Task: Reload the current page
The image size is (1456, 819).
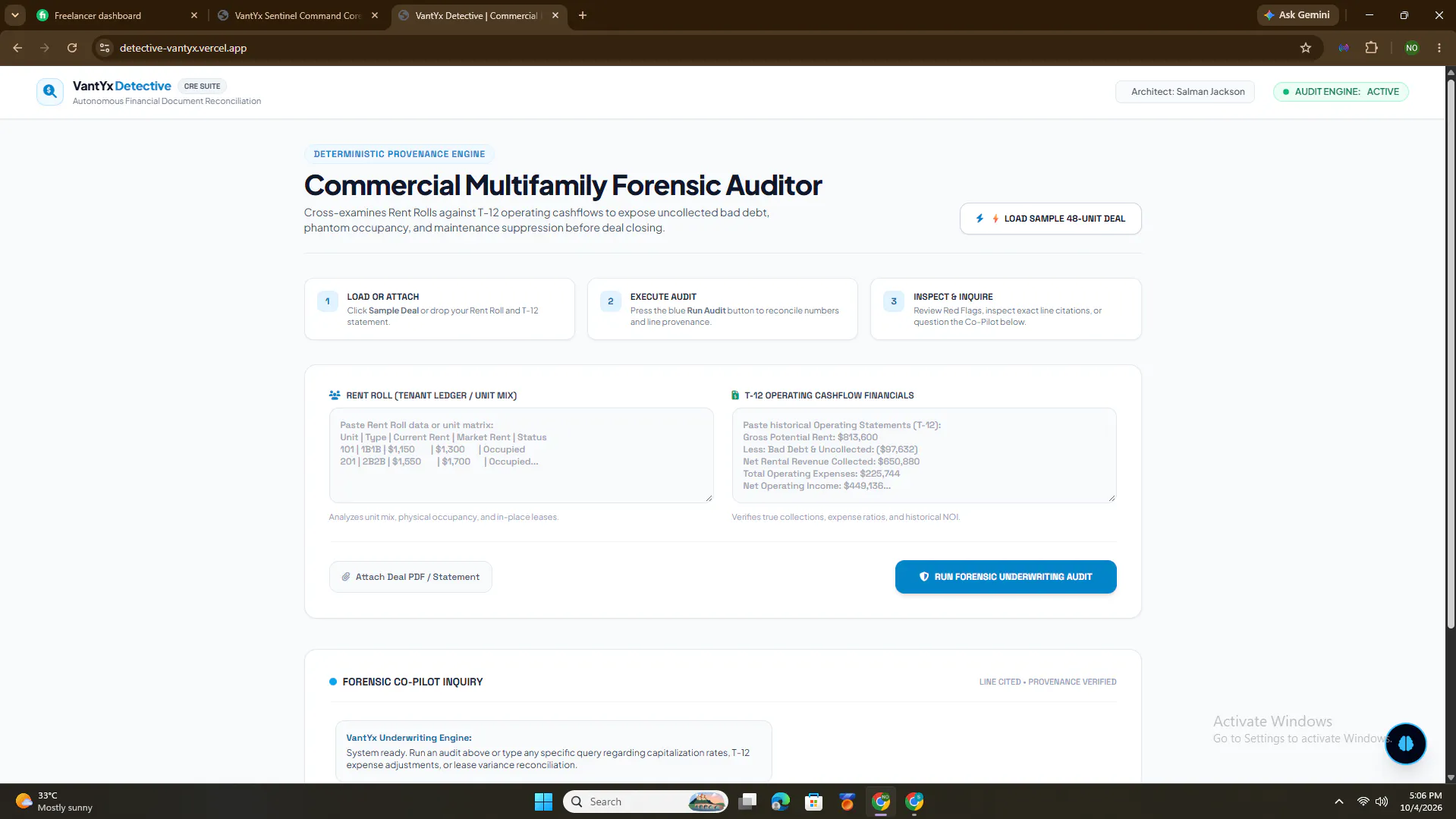Action: [72, 48]
